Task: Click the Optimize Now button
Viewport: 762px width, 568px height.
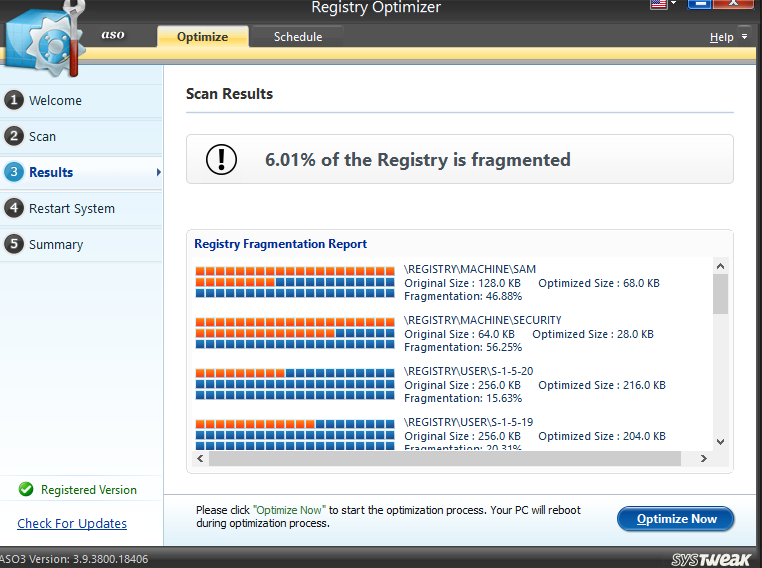Action: click(675, 519)
